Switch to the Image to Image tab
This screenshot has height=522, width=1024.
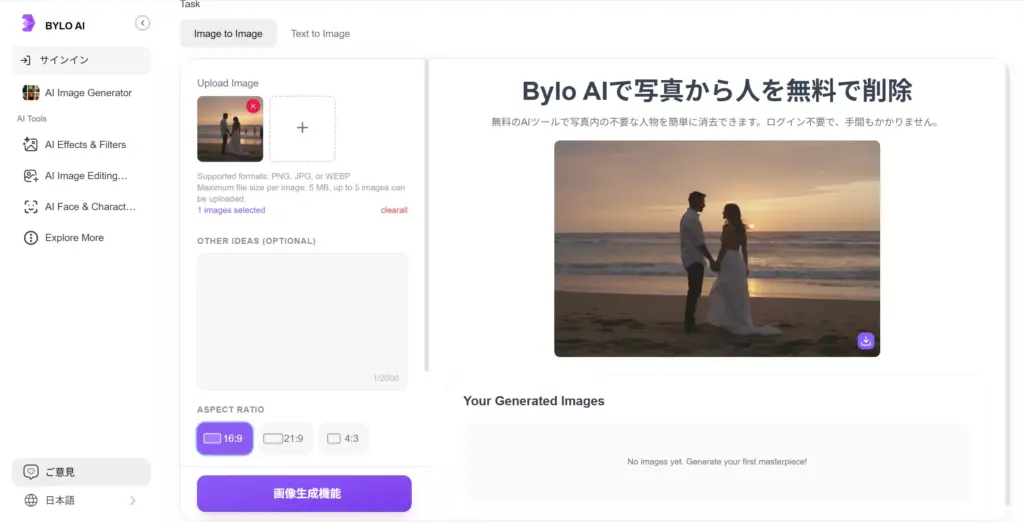(228, 34)
